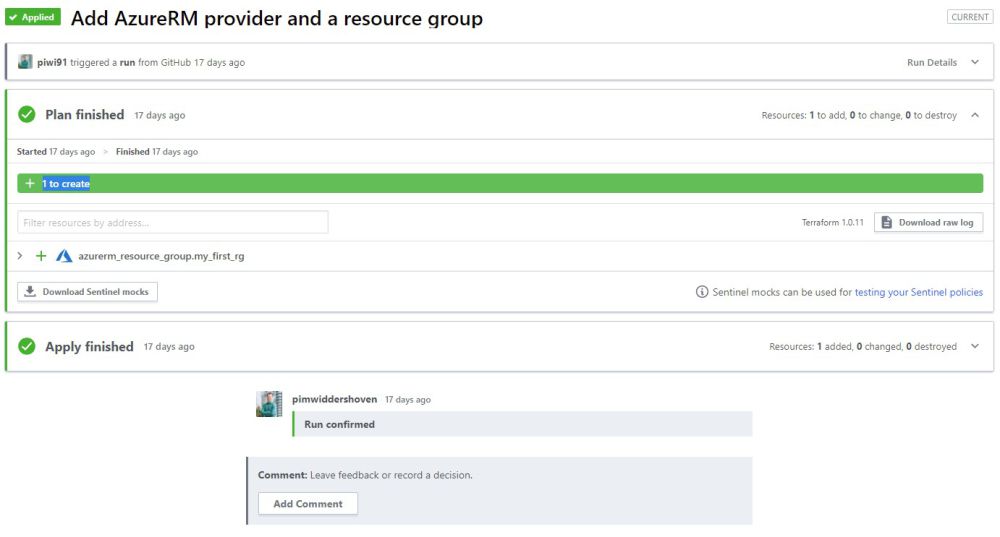
Task: Click the piwi91 username
Action: click(x=52, y=63)
